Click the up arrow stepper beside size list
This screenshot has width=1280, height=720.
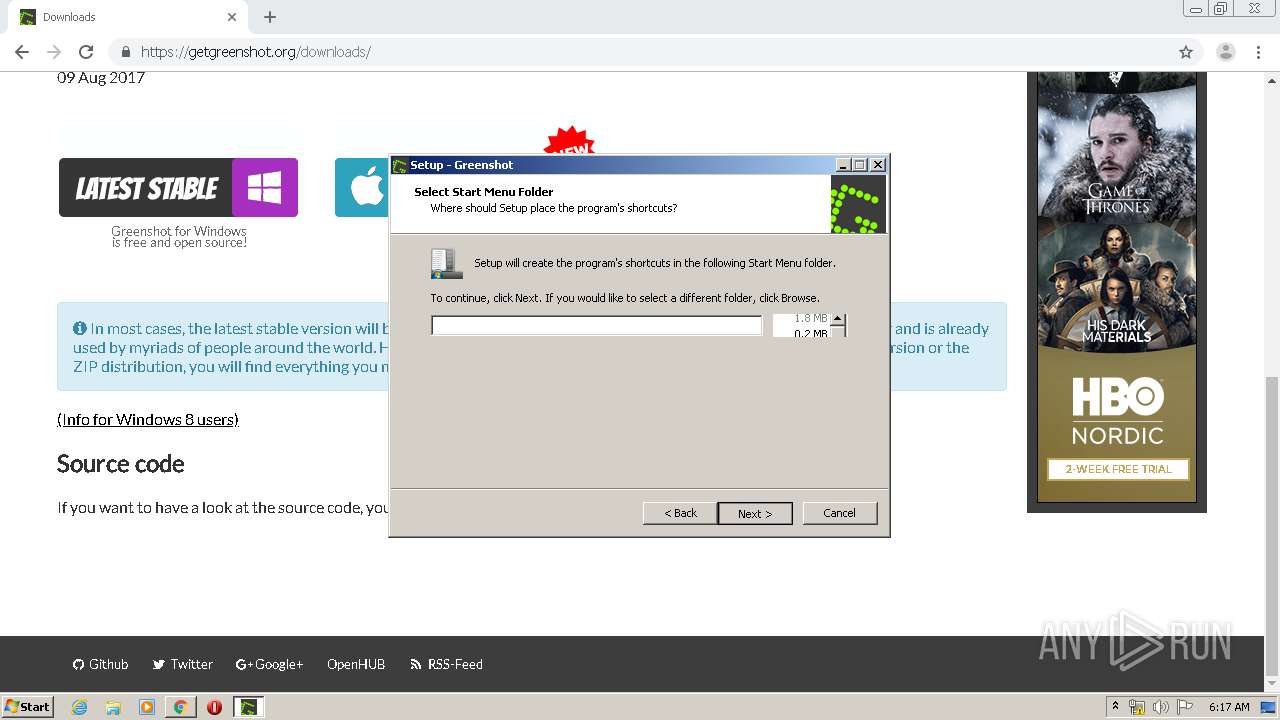pyautogui.click(x=838, y=320)
